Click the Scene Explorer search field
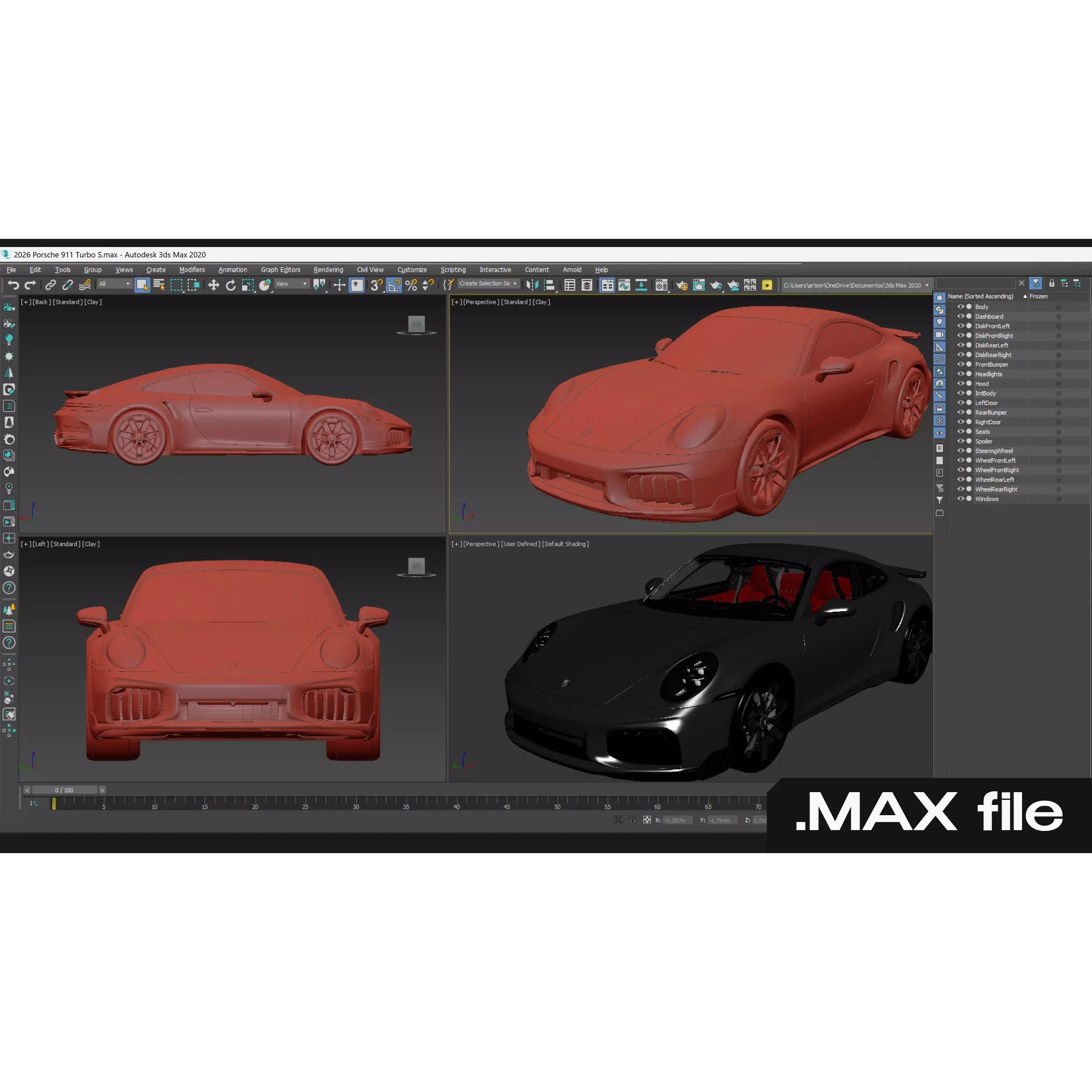This screenshot has width=1092, height=1092. 975,283
